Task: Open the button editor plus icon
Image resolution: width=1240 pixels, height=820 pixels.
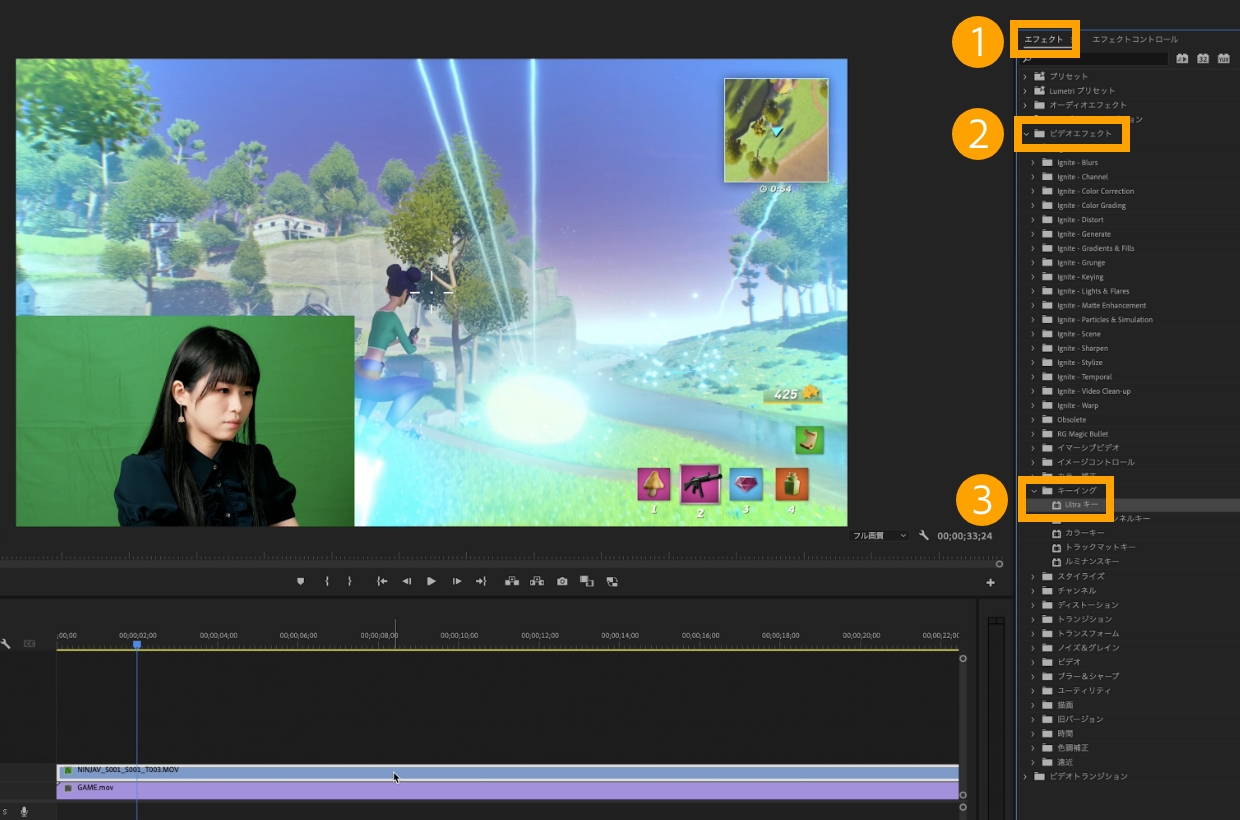Action: pyautogui.click(x=991, y=583)
